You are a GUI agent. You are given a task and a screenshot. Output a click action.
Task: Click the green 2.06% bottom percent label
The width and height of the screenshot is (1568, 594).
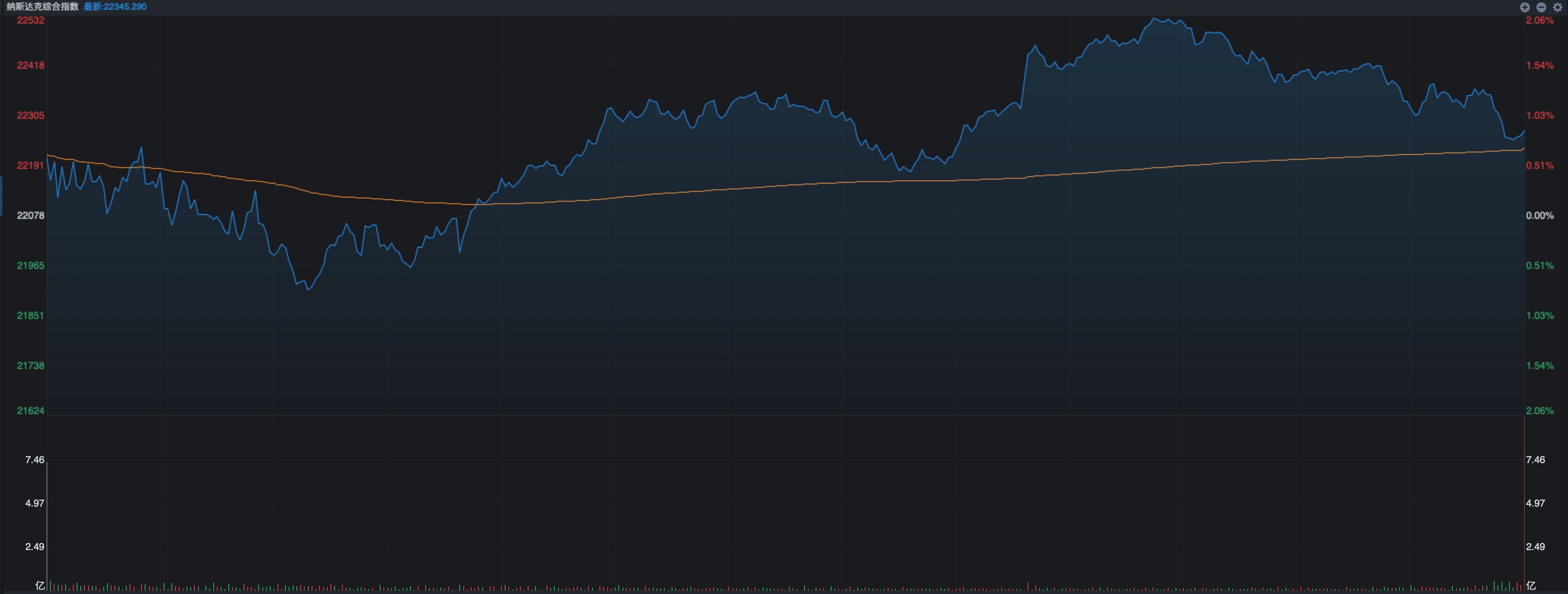point(1539,411)
